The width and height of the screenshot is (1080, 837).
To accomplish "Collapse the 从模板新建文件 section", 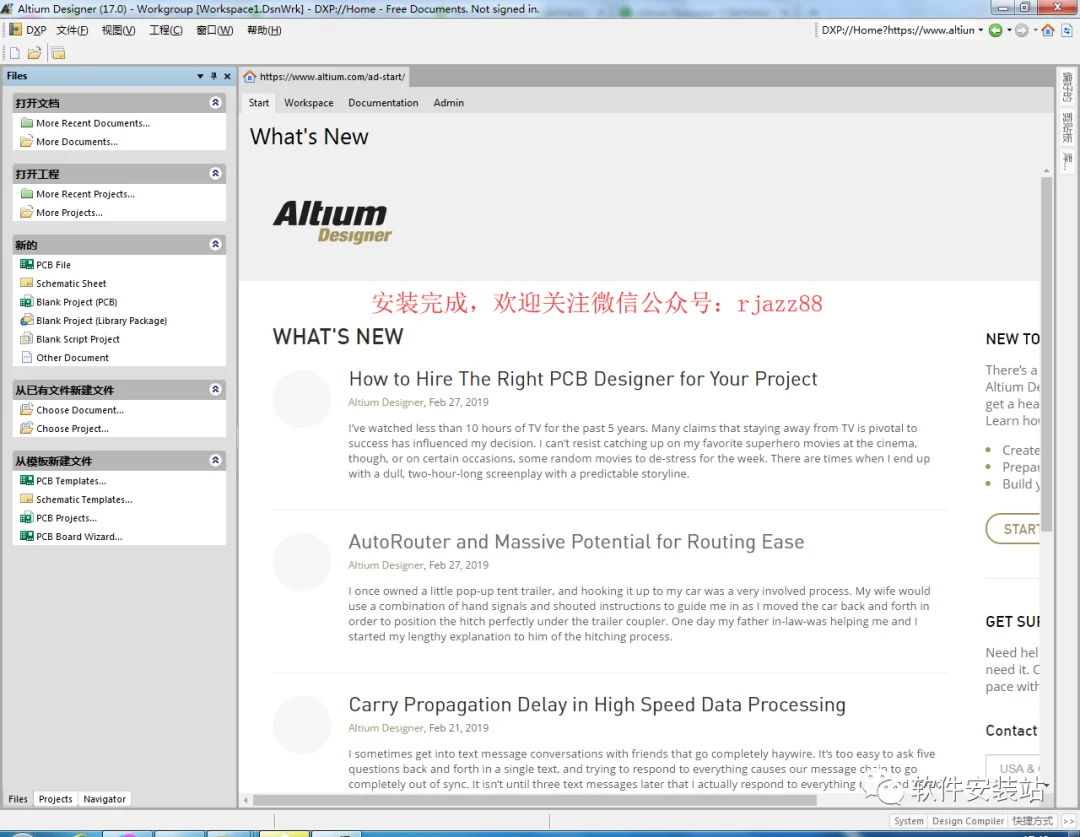I will pos(216,460).
